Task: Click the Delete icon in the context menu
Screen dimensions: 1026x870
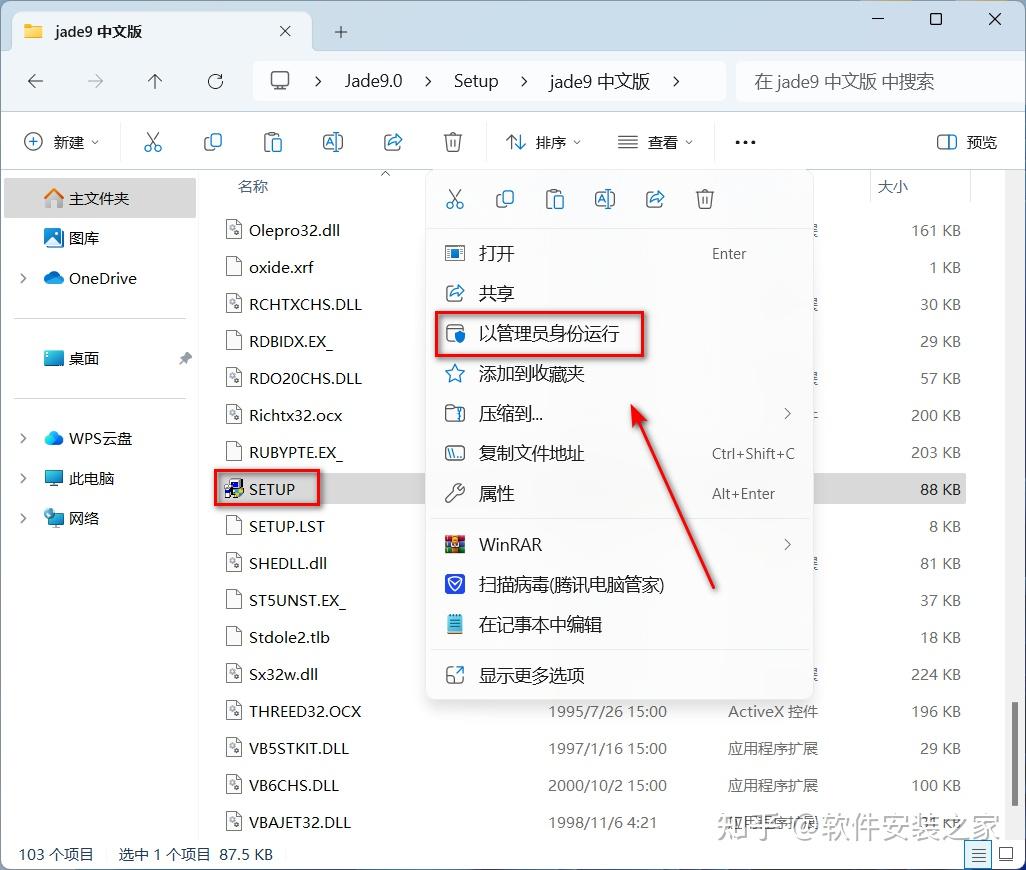Action: click(x=704, y=199)
